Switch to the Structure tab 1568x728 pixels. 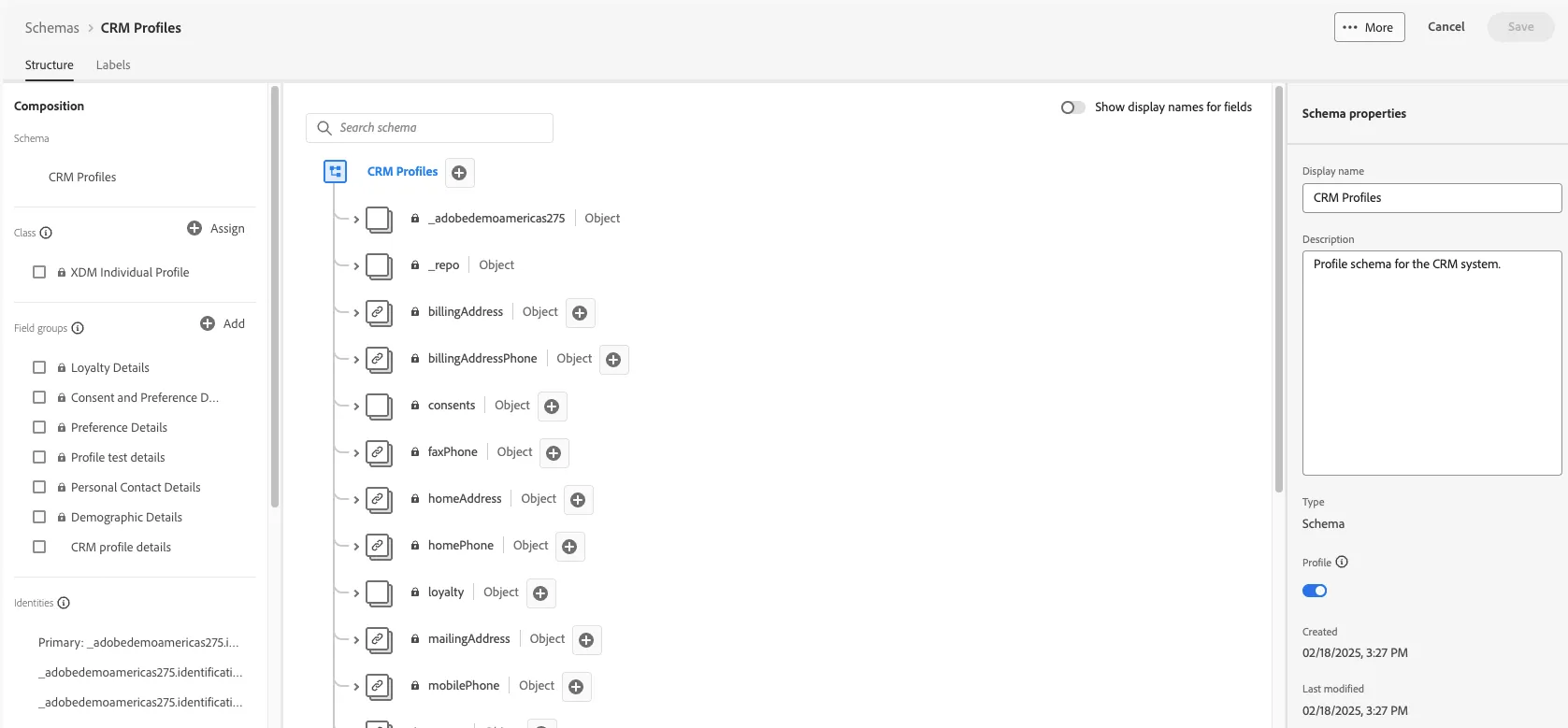pos(49,64)
